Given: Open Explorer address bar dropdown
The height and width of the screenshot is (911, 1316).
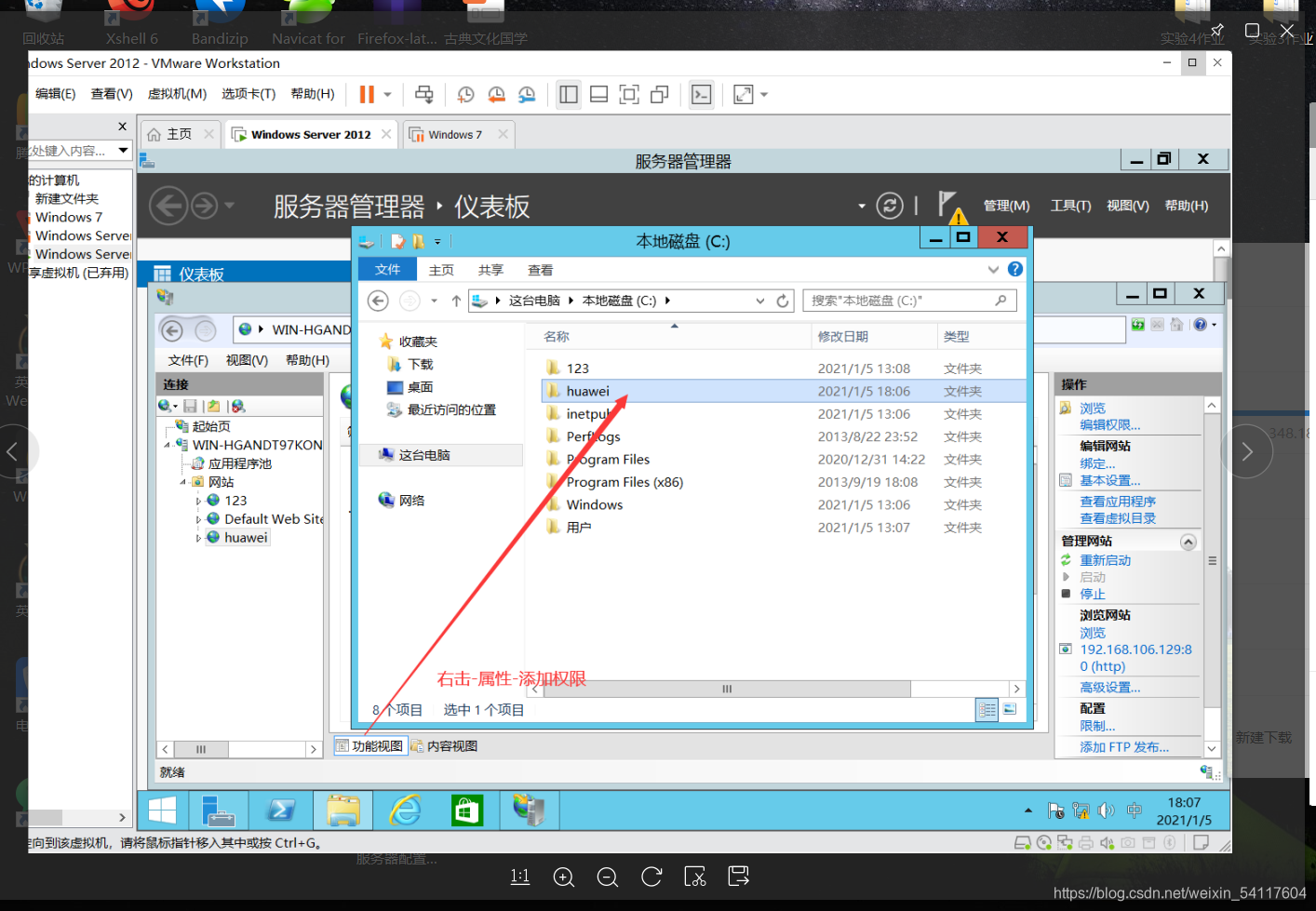Looking at the screenshot, I should (x=760, y=301).
